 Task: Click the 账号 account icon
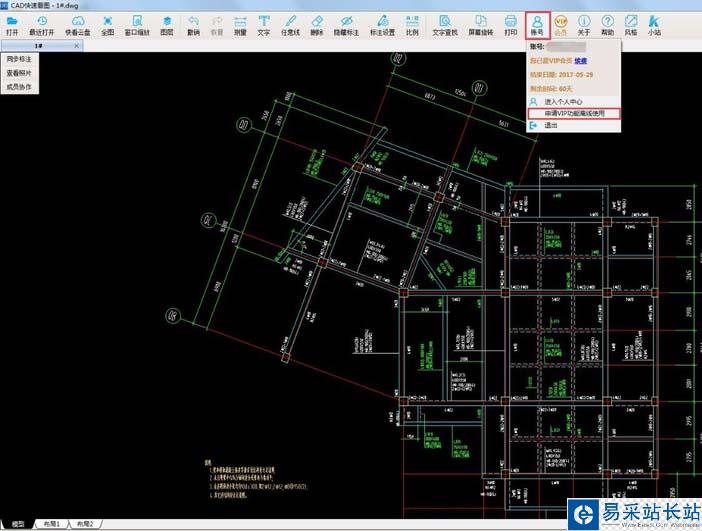537,26
